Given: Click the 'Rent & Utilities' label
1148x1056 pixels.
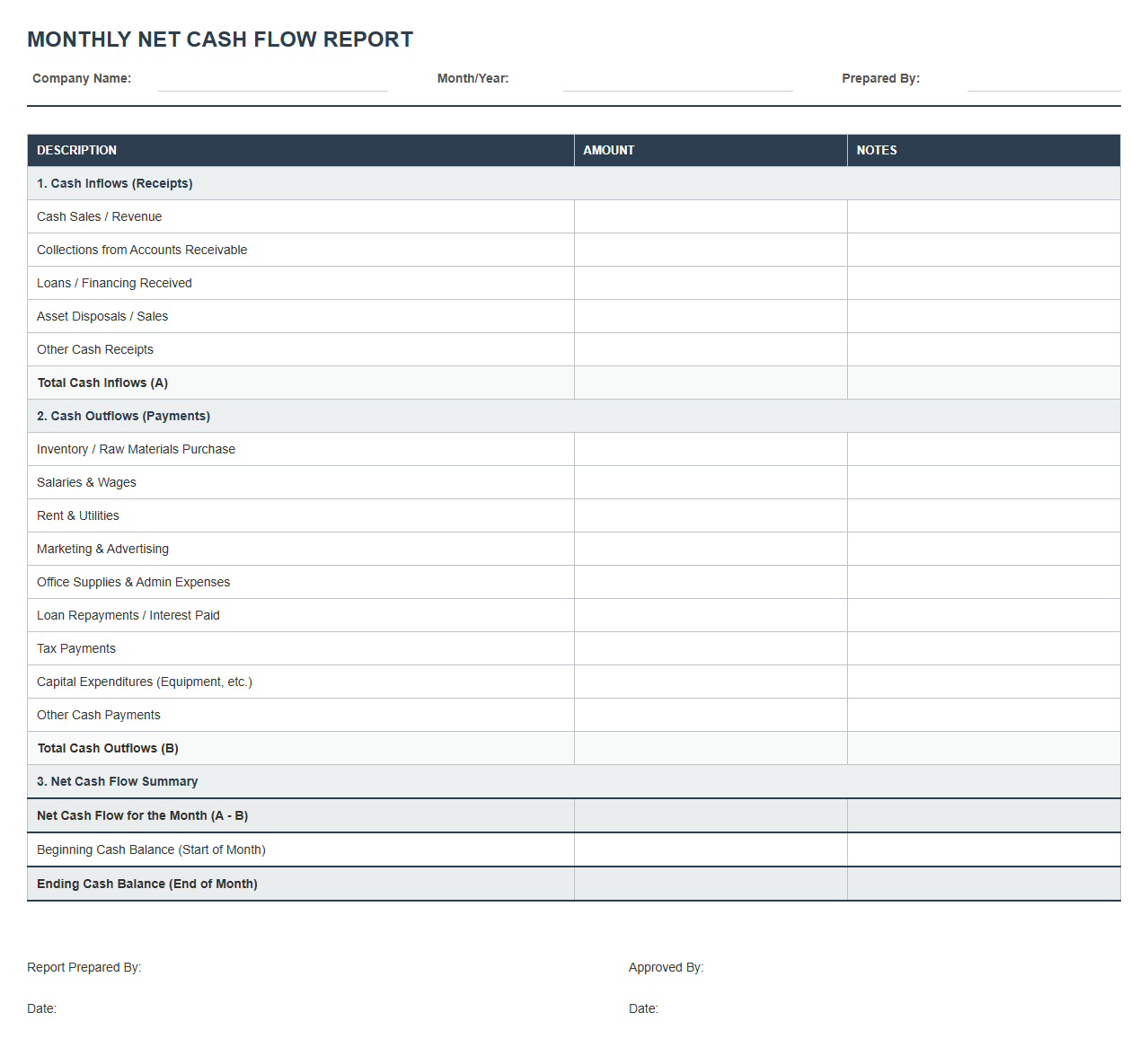Looking at the screenshot, I should [x=78, y=515].
